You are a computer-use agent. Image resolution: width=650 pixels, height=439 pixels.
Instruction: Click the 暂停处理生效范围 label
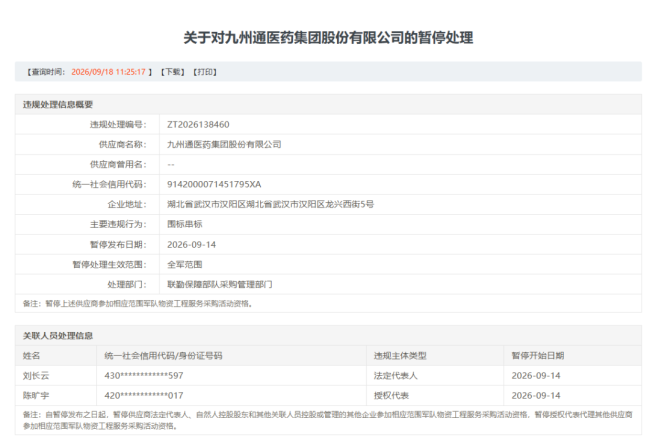tap(109, 264)
